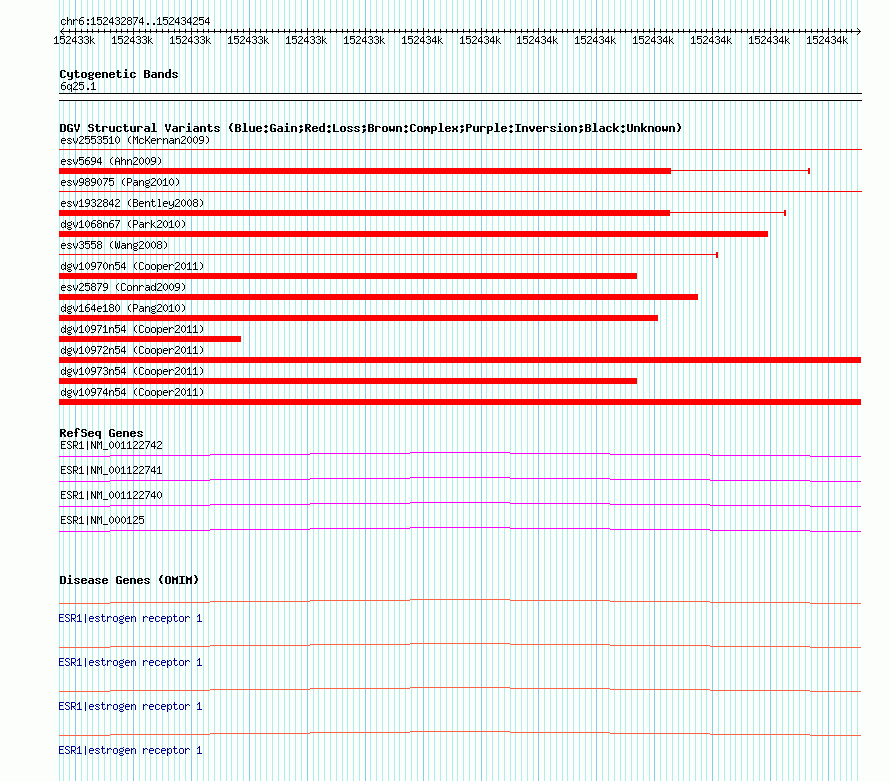Click the red loss bar under dgv1068n67
The image size is (890, 781).
click(x=413, y=234)
